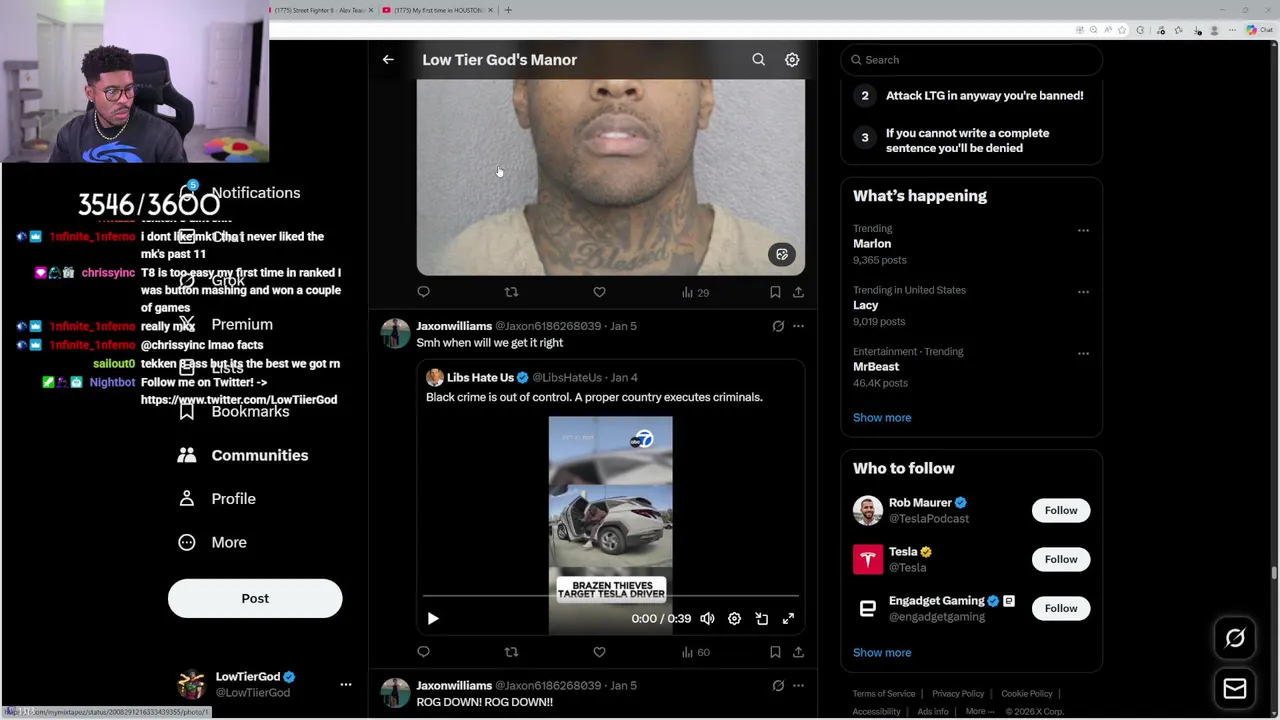Mute the video volume

pos(707,619)
